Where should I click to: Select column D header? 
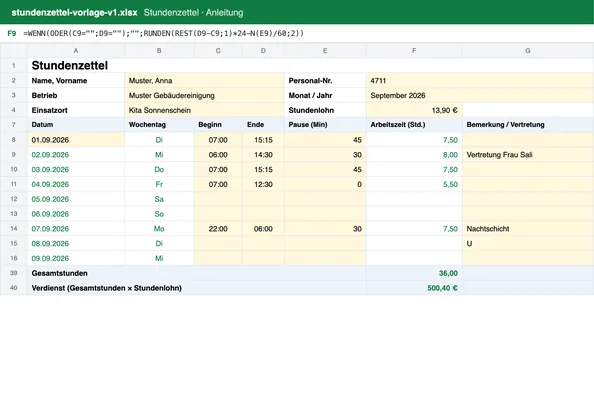[263, 50]
